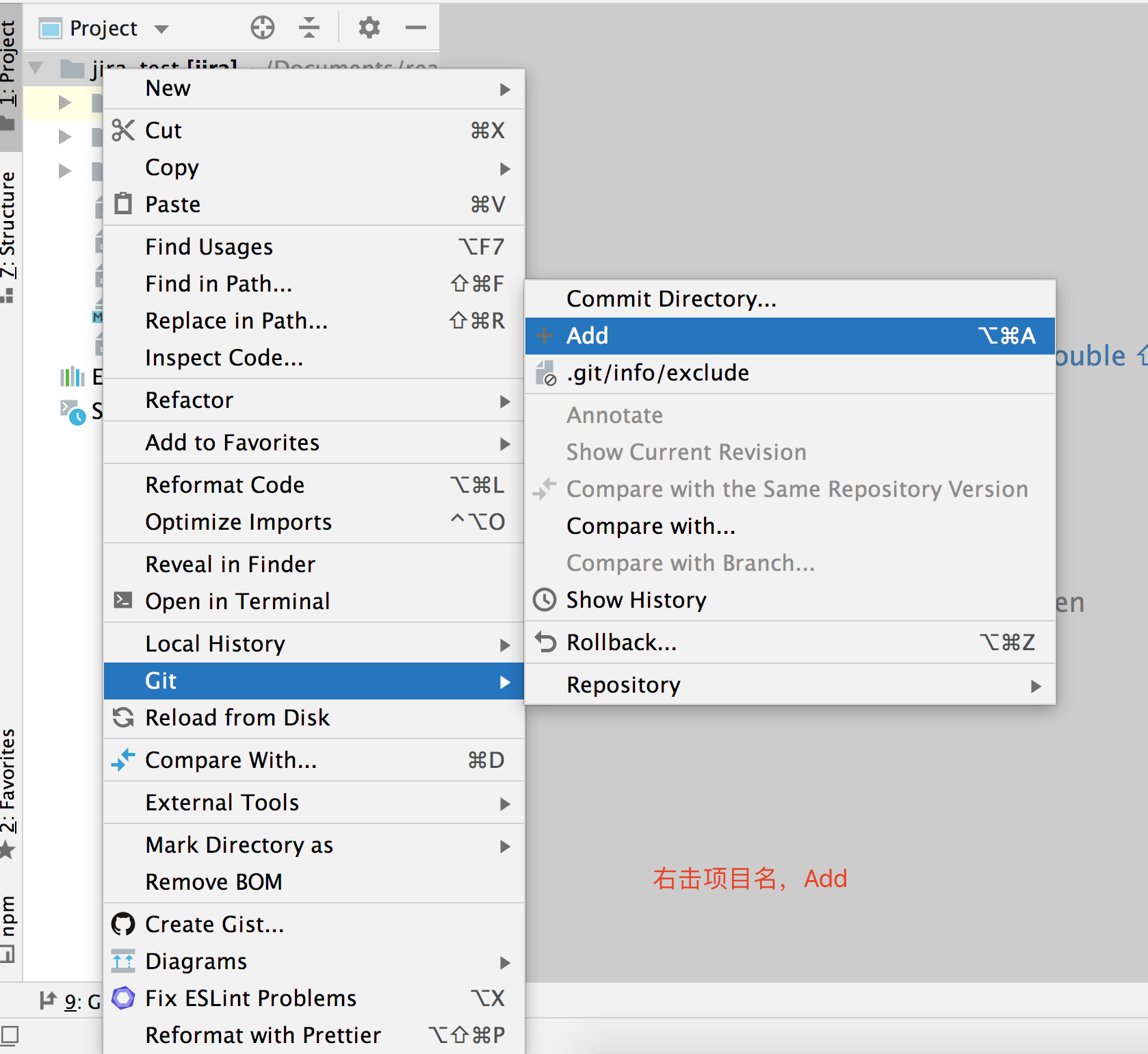Select Rollback...
This screenshot has width=1148, height=1054.
(x=790, y=642)
